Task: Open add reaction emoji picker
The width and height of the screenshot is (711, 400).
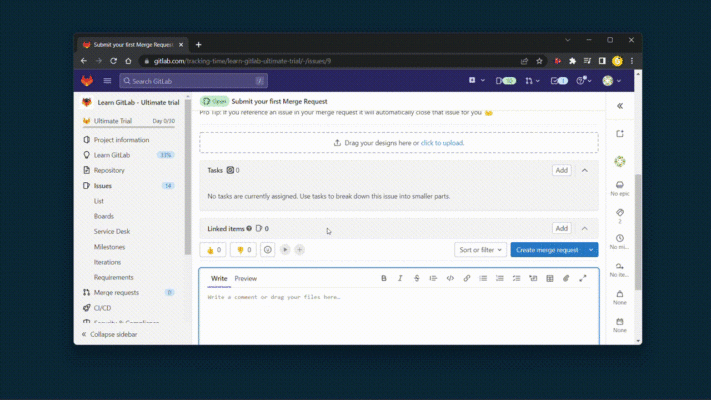Action: point(268,250)
